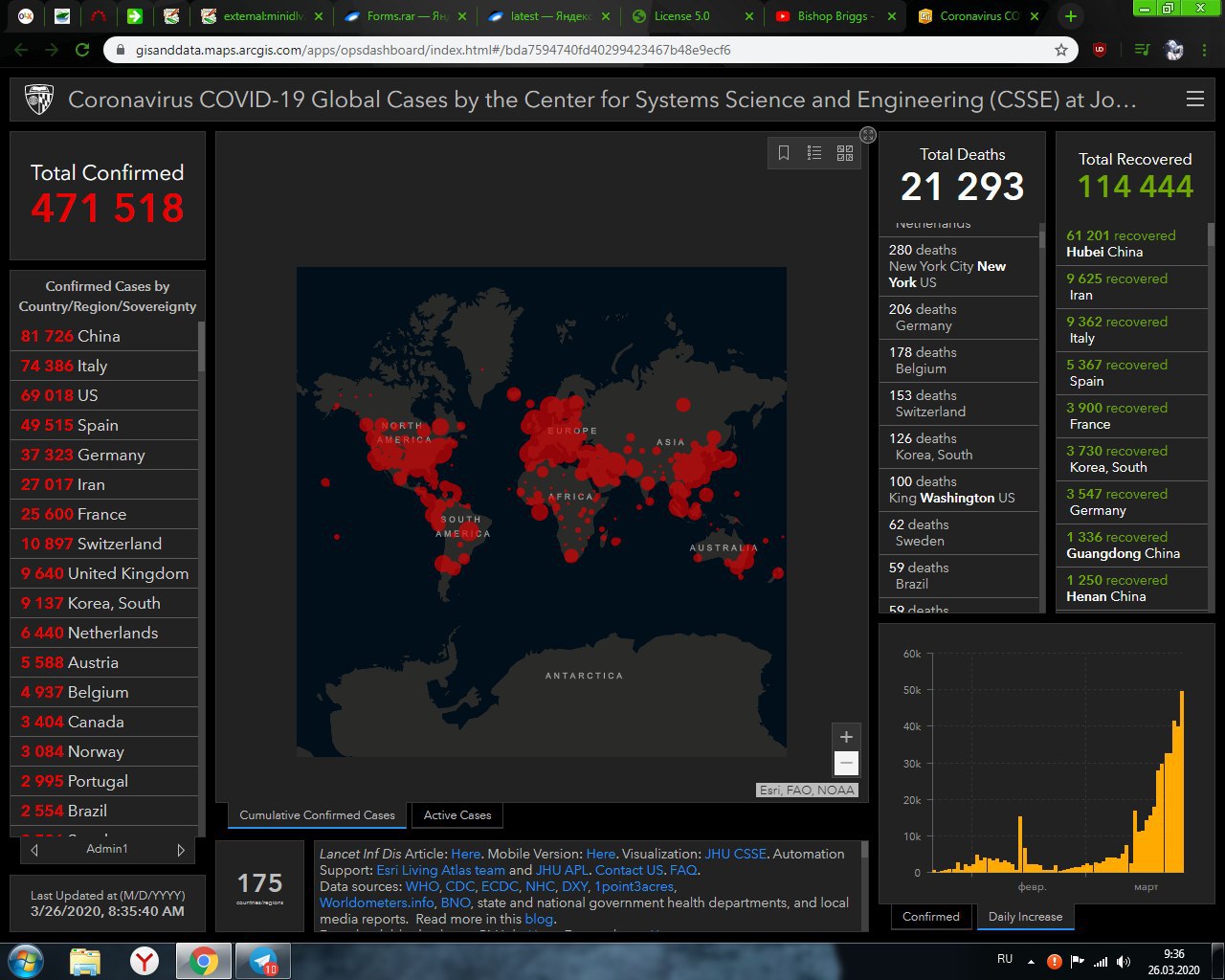Switch to Active Cases tab

457,815
